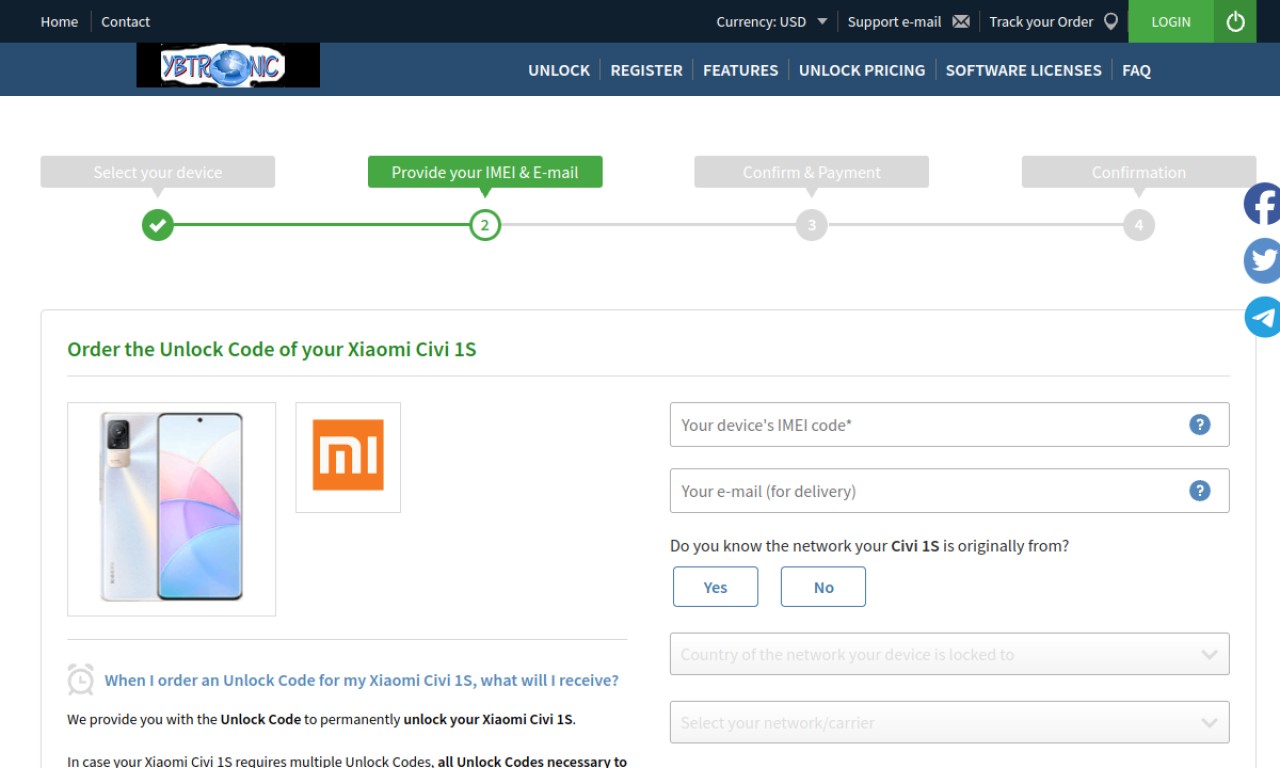Focus the device IMEI code field

[949, 425]
